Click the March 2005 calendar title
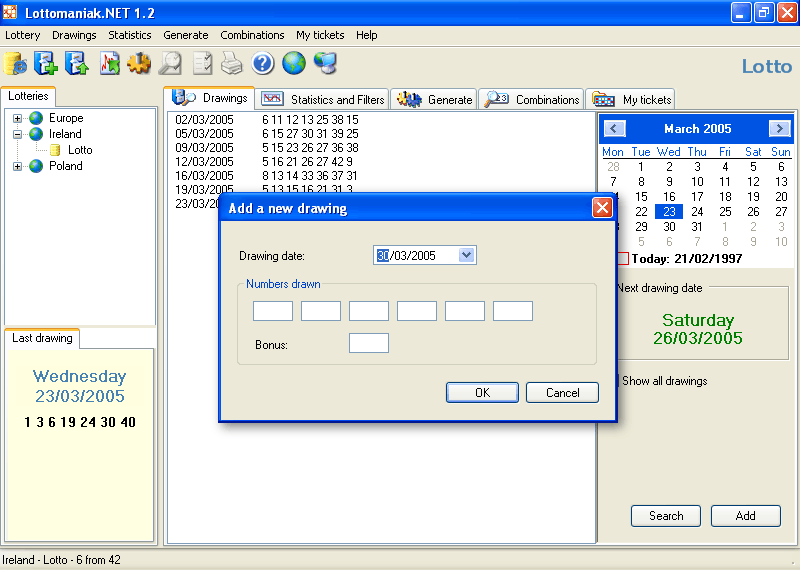 (697, 129)
